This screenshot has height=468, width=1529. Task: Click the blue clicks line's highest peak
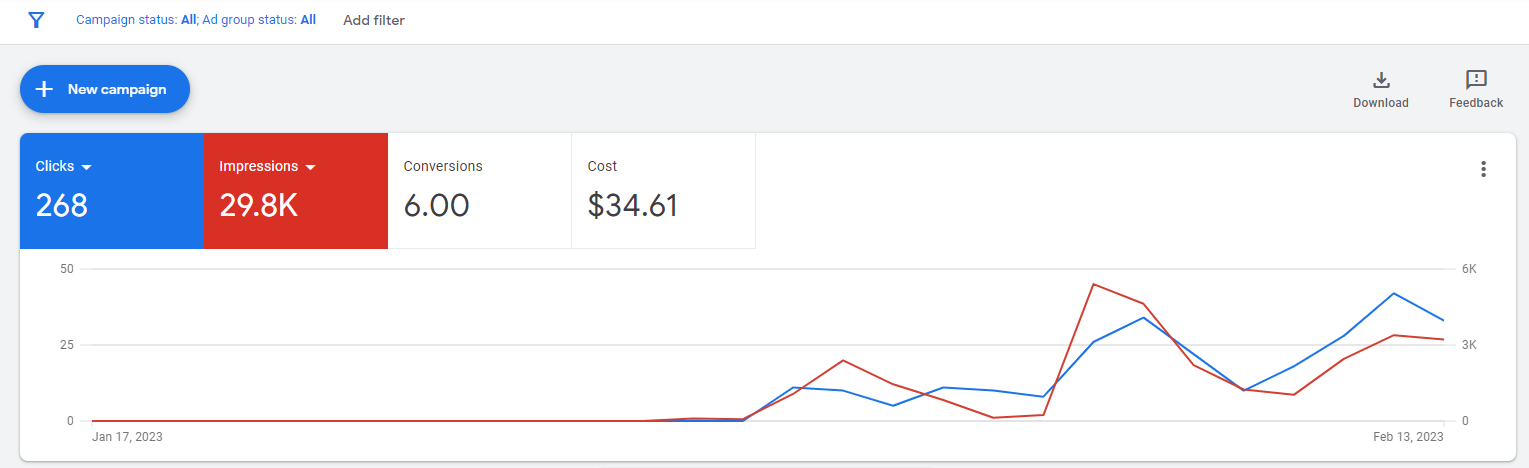click(x=1394, y=293)
